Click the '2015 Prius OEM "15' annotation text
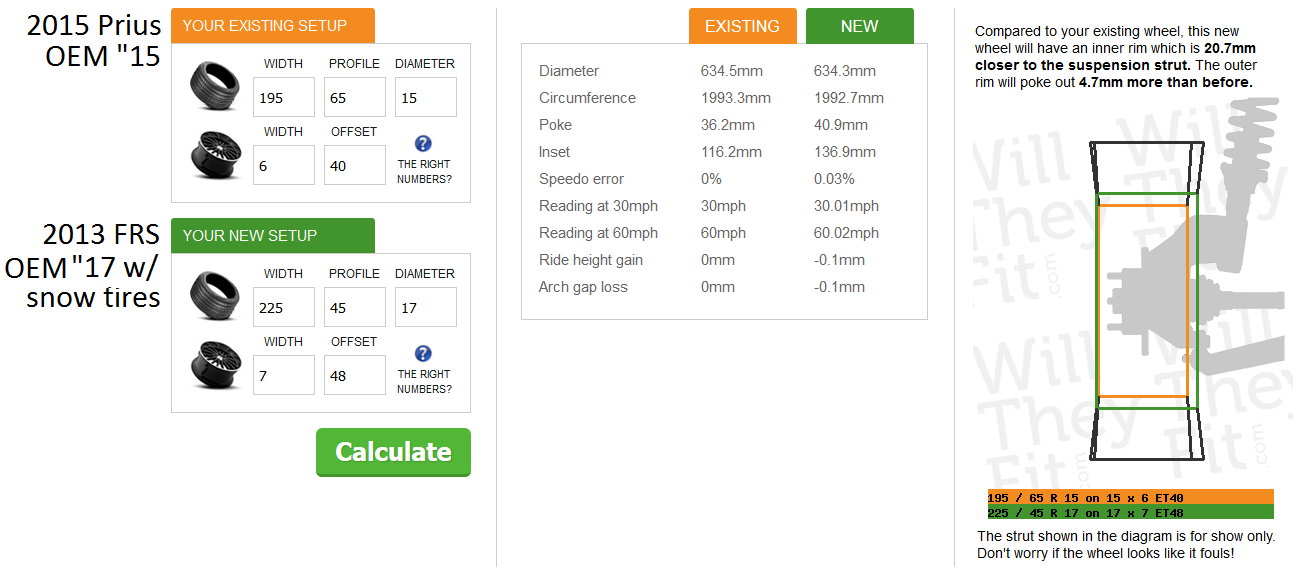This screenshot has height=572, width=1297. click(93, 41)
